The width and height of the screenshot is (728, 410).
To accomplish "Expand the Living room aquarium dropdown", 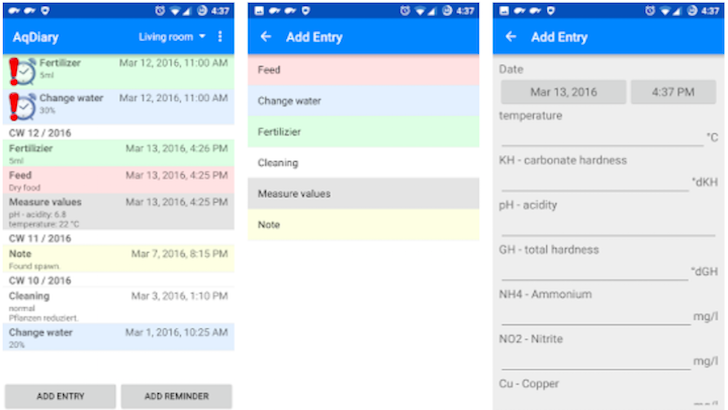I will click(x=172, y=37).
